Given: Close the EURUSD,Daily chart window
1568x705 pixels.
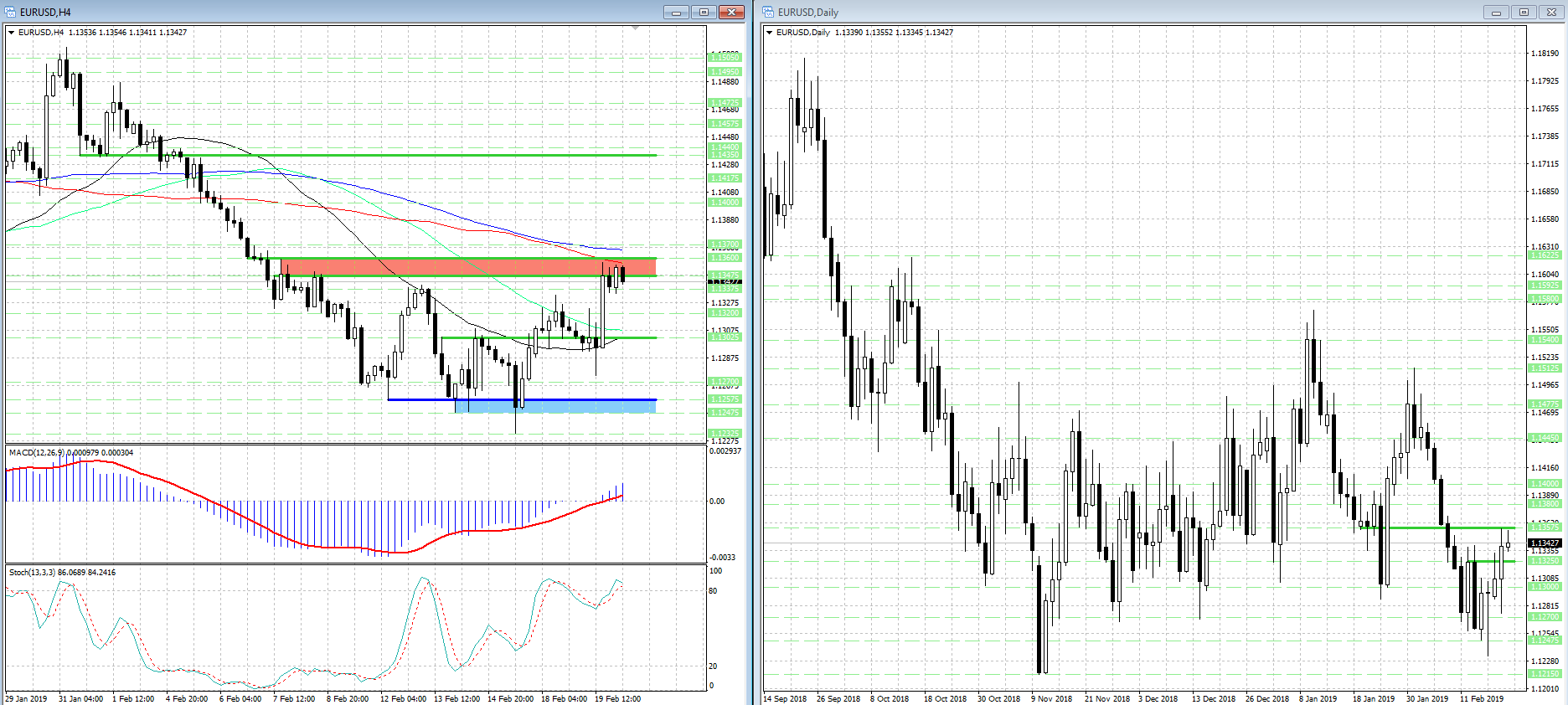Looking at the screenshot, I should point(1551,12).
